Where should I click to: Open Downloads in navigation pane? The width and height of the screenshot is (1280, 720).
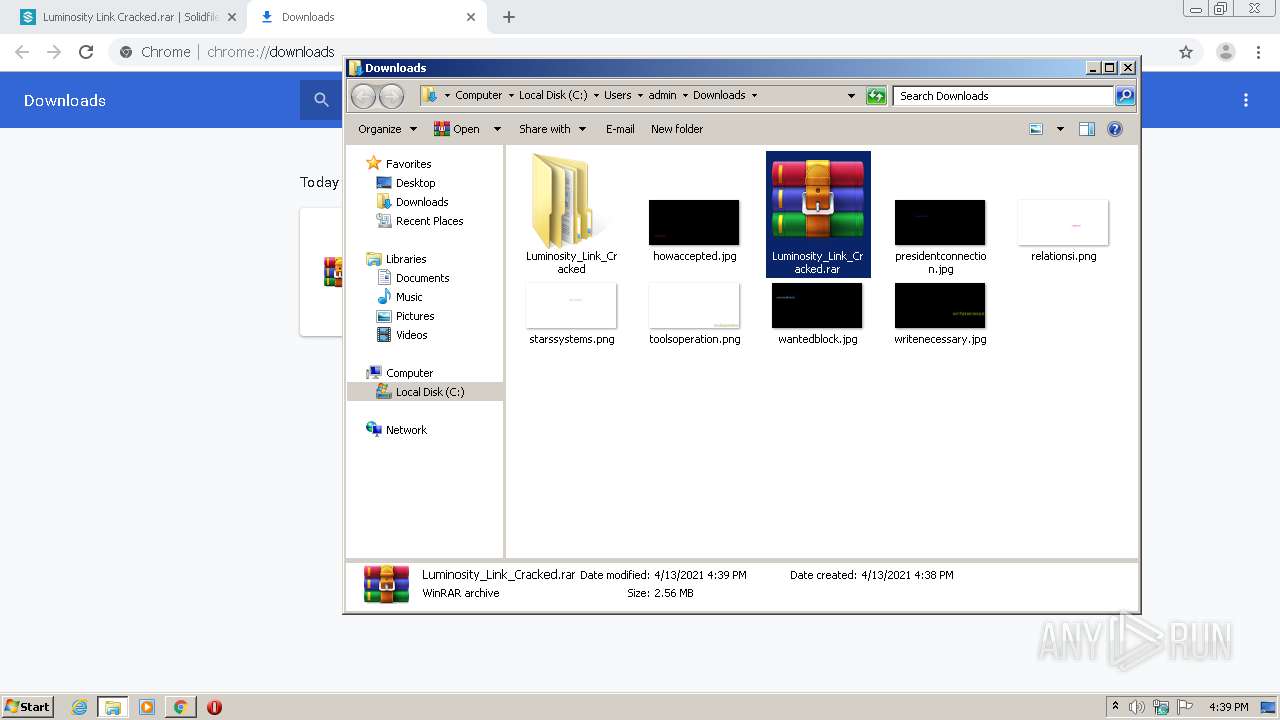(x=412, y=202)
